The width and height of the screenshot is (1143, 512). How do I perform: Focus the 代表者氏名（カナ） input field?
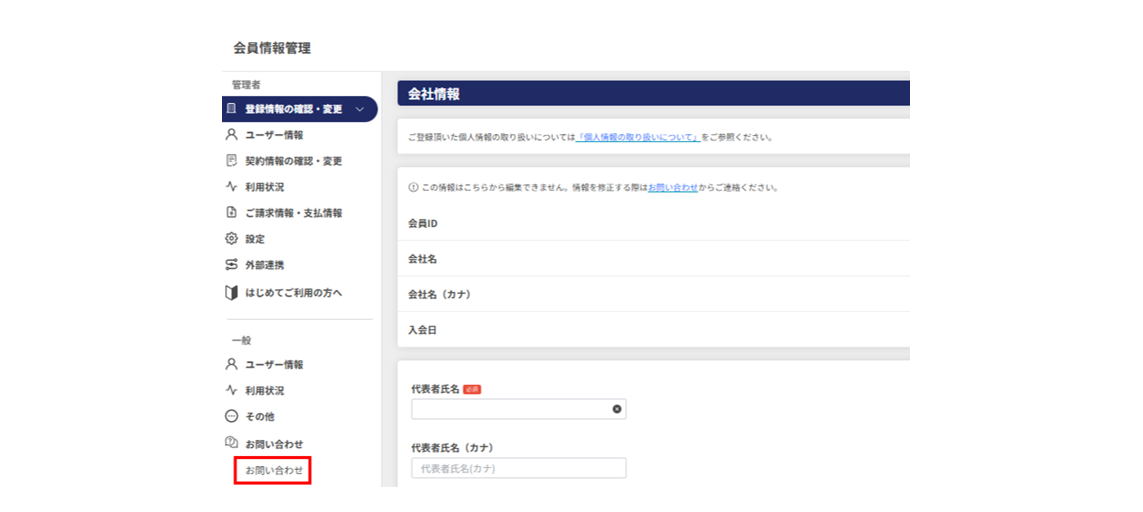tap(518, 468)
